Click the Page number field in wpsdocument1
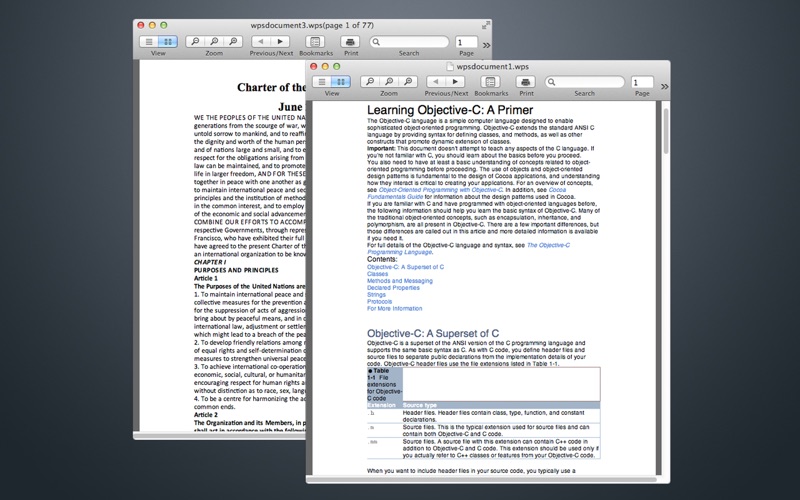The width and height of the screenshot is (800, 500). (642, 82)
